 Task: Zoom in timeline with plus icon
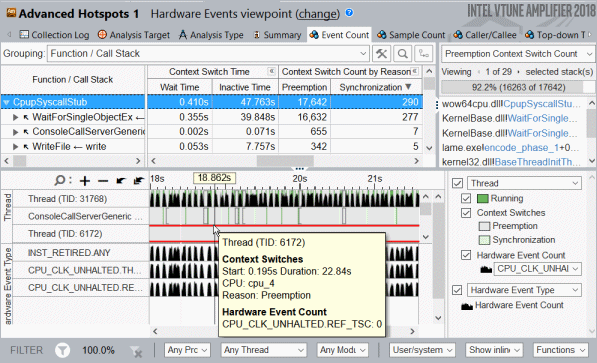85,181
